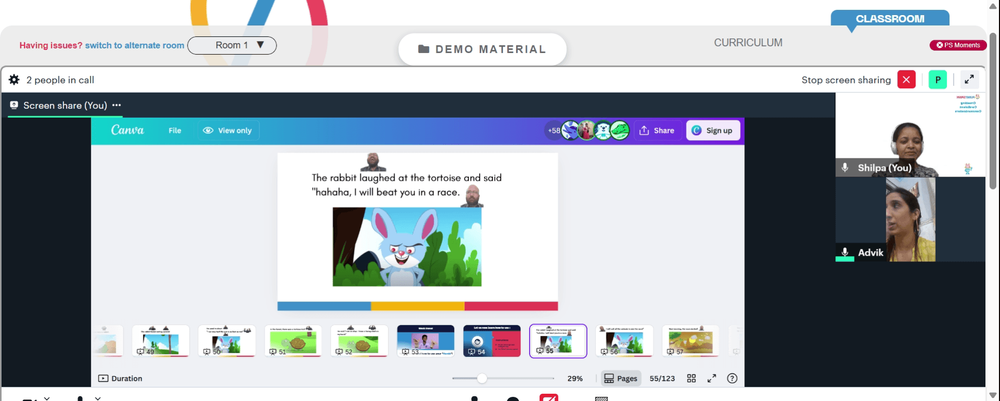The width and height of the screenshot is (1000, 401).
Task: Select page 49 thumbnail
Action: point(161,341)
